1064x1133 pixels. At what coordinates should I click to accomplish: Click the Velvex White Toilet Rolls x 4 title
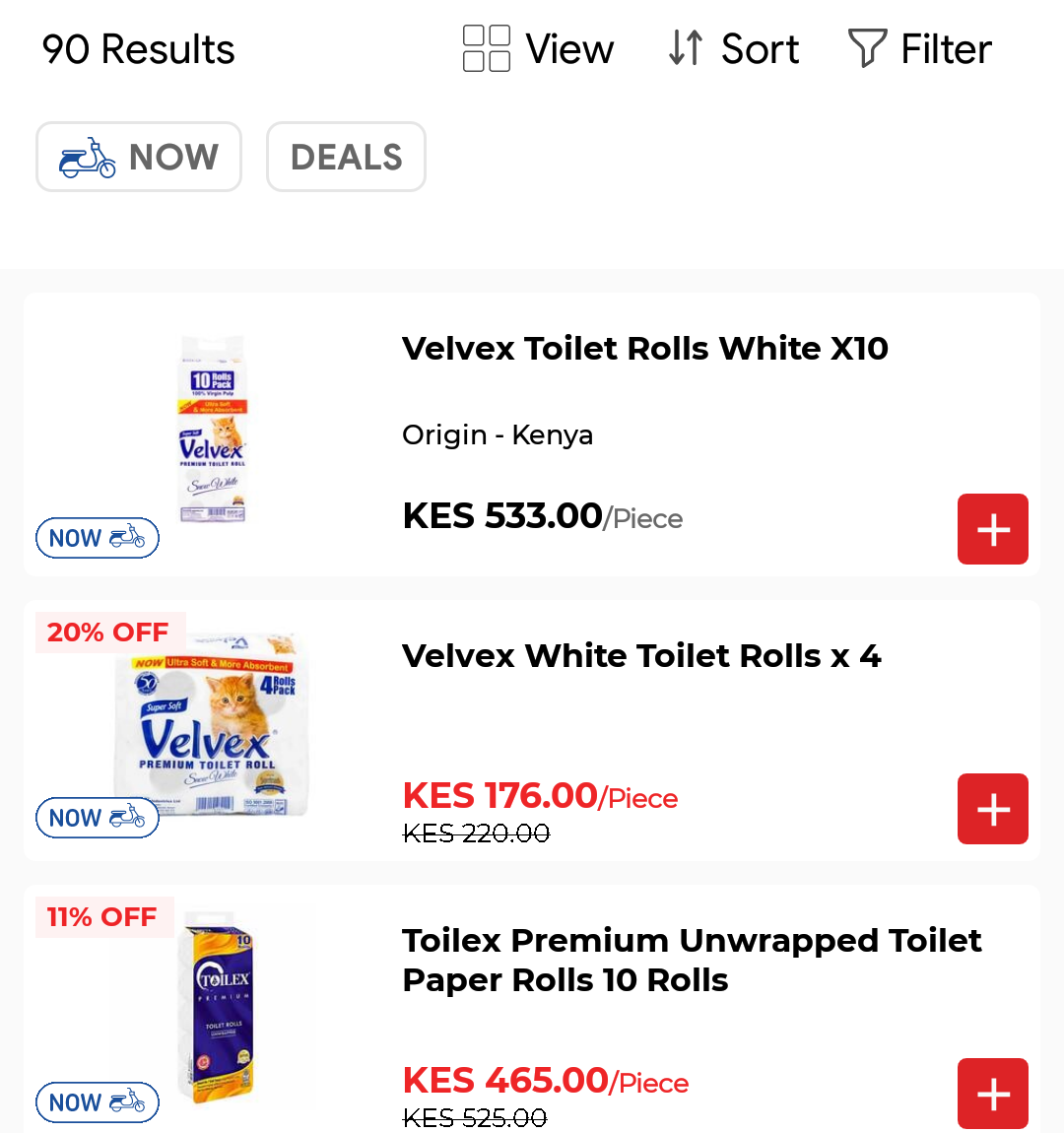coord(641,656)
